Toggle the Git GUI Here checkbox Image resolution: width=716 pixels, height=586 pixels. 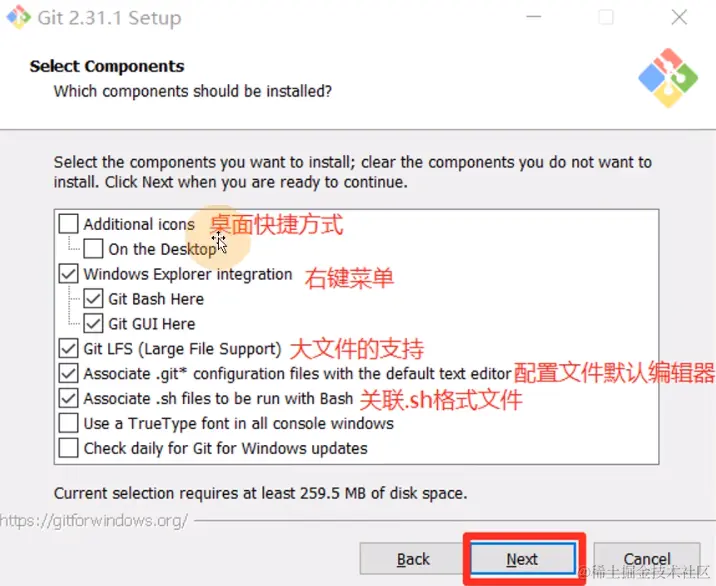93,324
